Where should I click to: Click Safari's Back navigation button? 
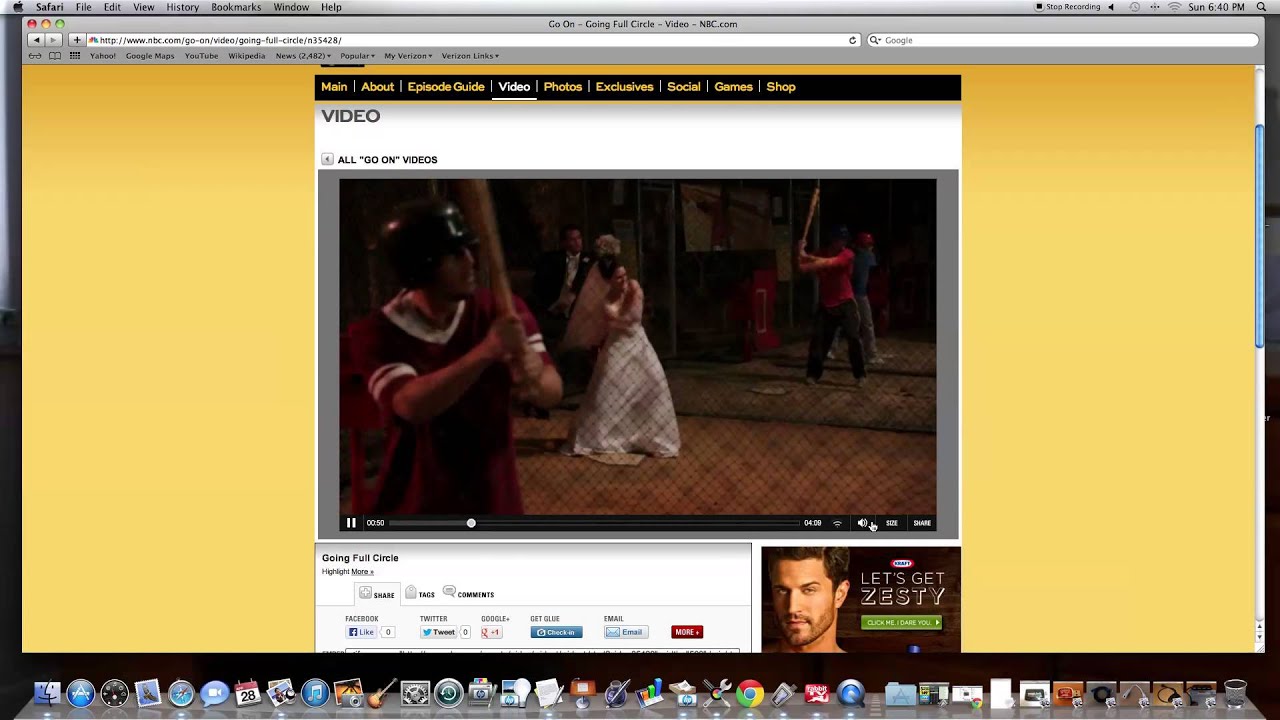[36, 40]
